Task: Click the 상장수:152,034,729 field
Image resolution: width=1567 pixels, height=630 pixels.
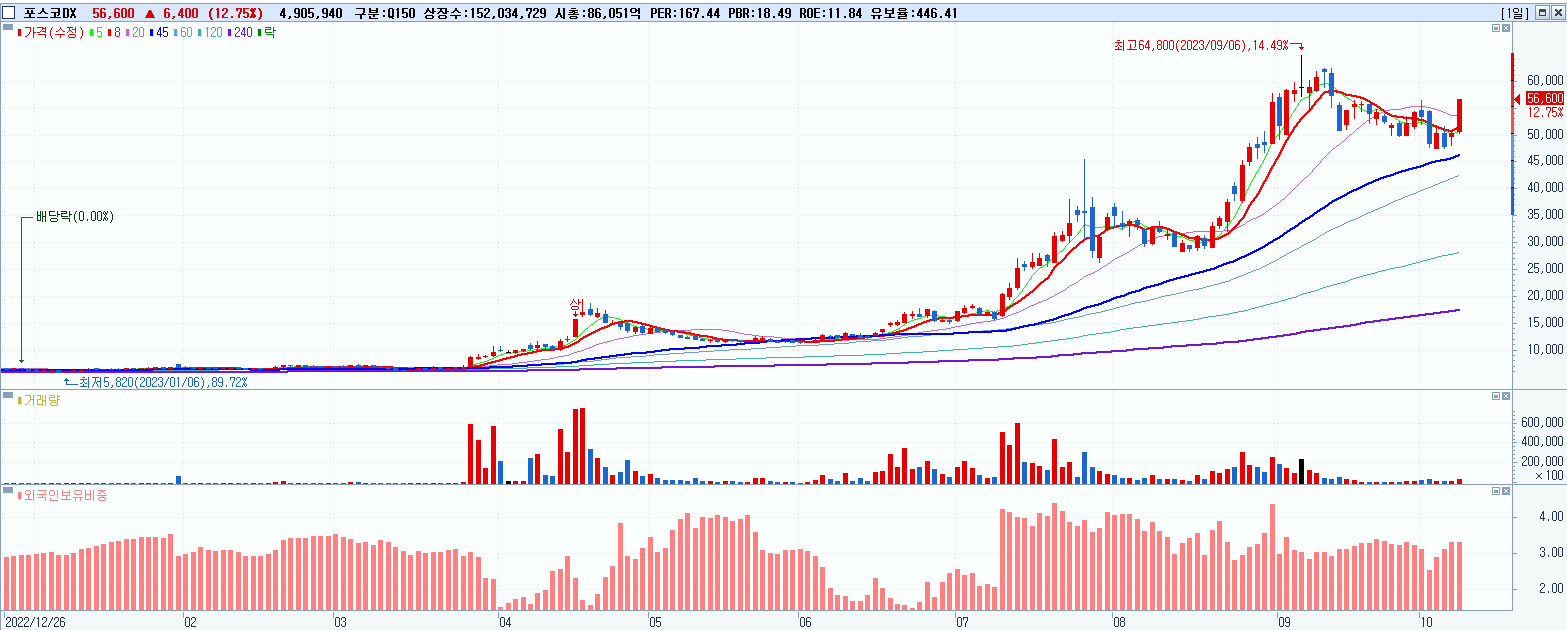Action: [484, 13]
